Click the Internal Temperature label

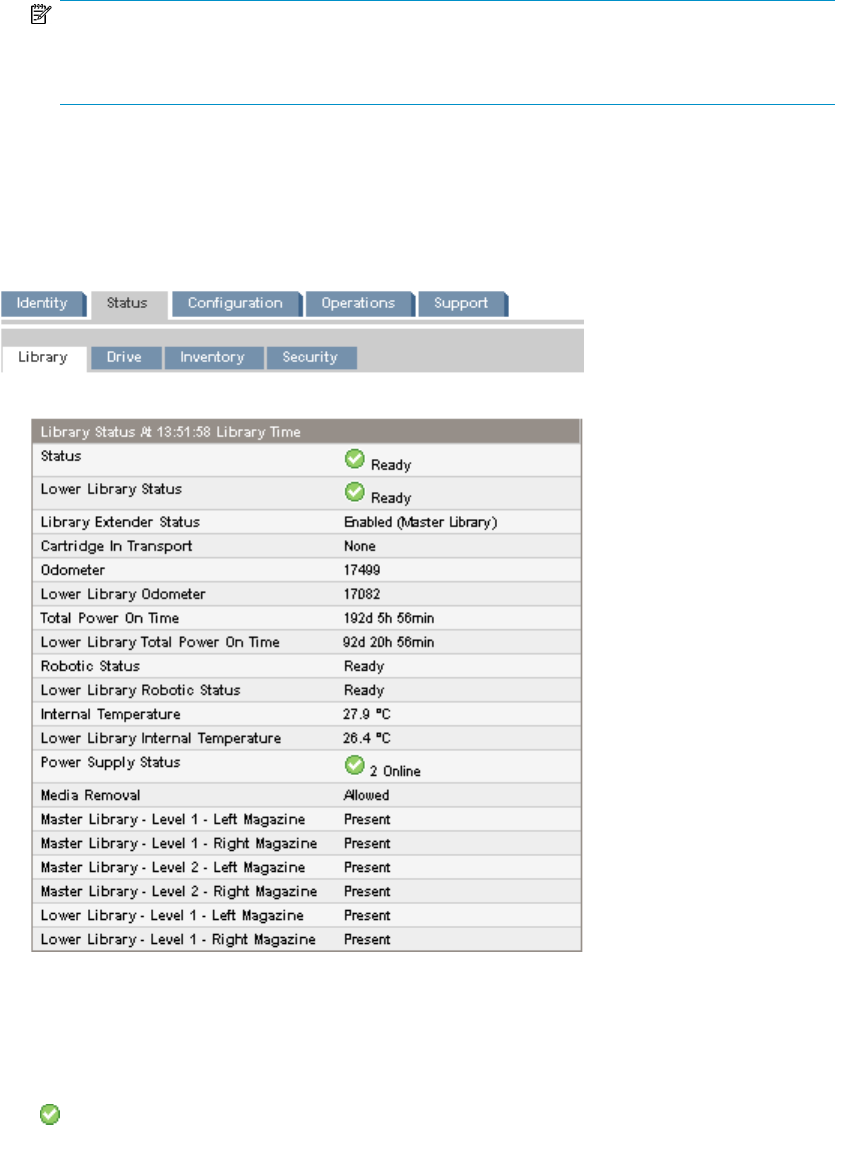coord(110,715)
